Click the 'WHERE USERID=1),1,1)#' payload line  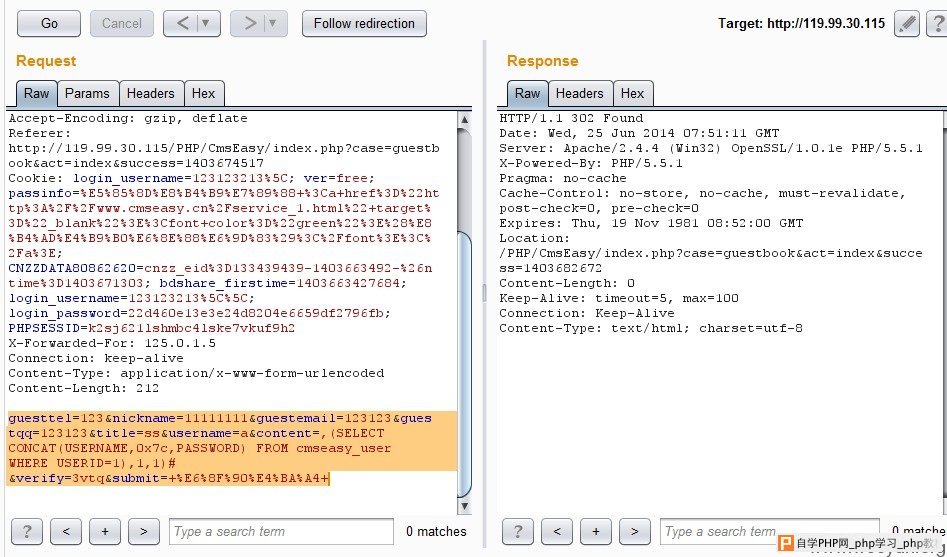tap(92, 463)
